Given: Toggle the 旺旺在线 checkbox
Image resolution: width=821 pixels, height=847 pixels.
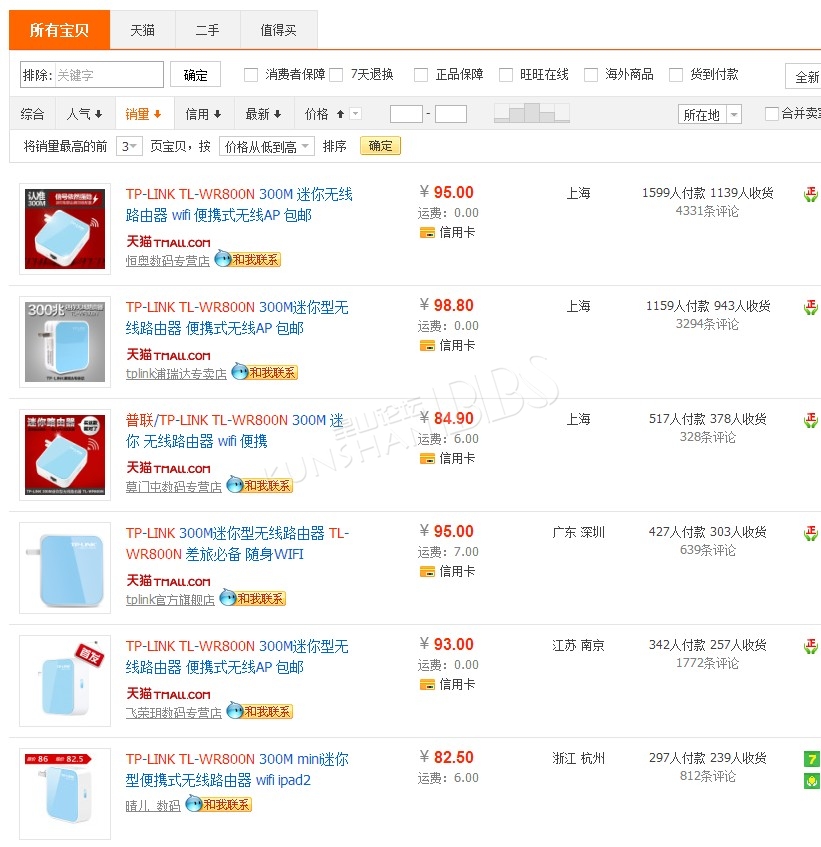Looking at the screenshot, I should (506, 75).
